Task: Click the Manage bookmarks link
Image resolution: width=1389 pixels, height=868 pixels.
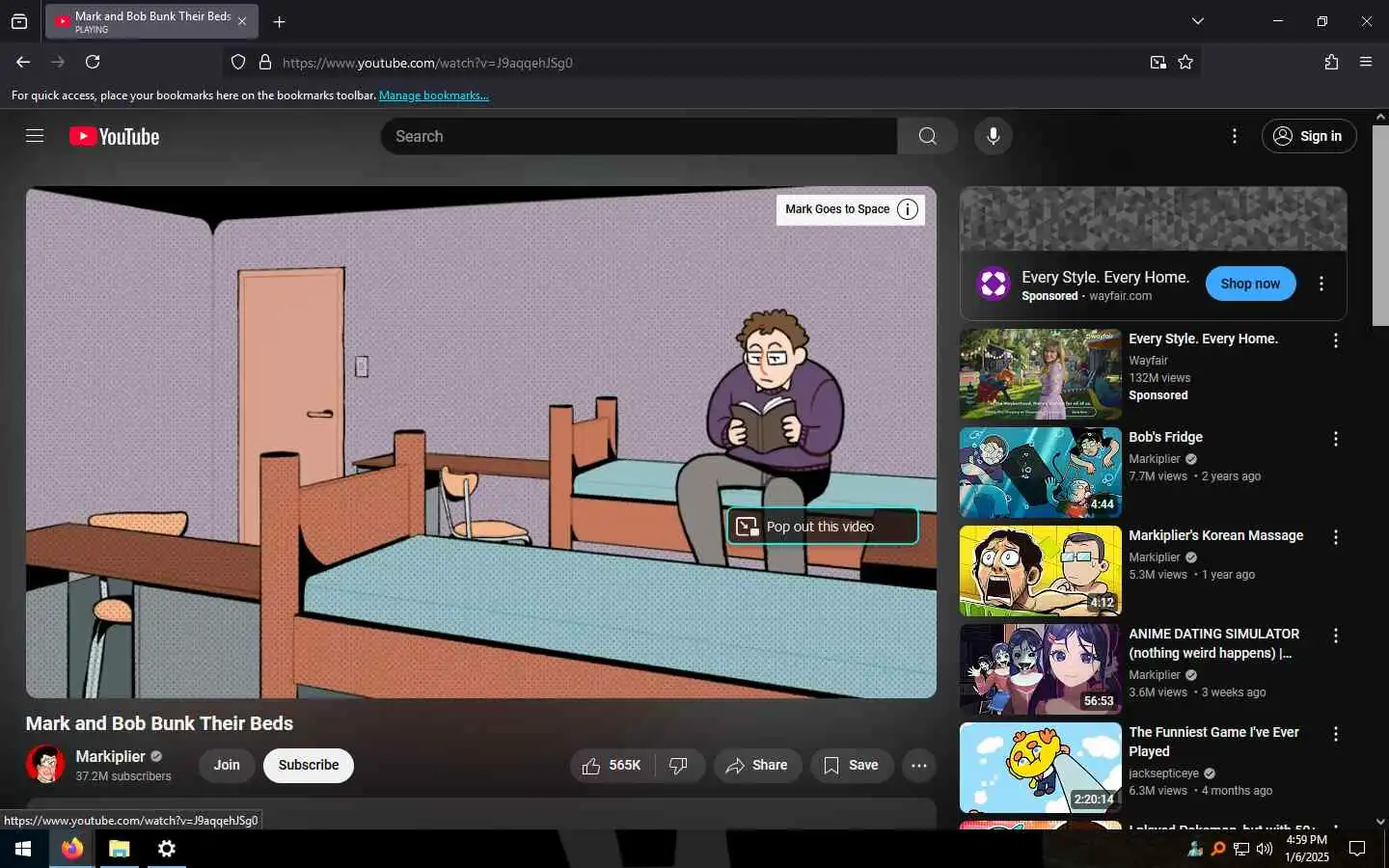Action: [434, 95]
